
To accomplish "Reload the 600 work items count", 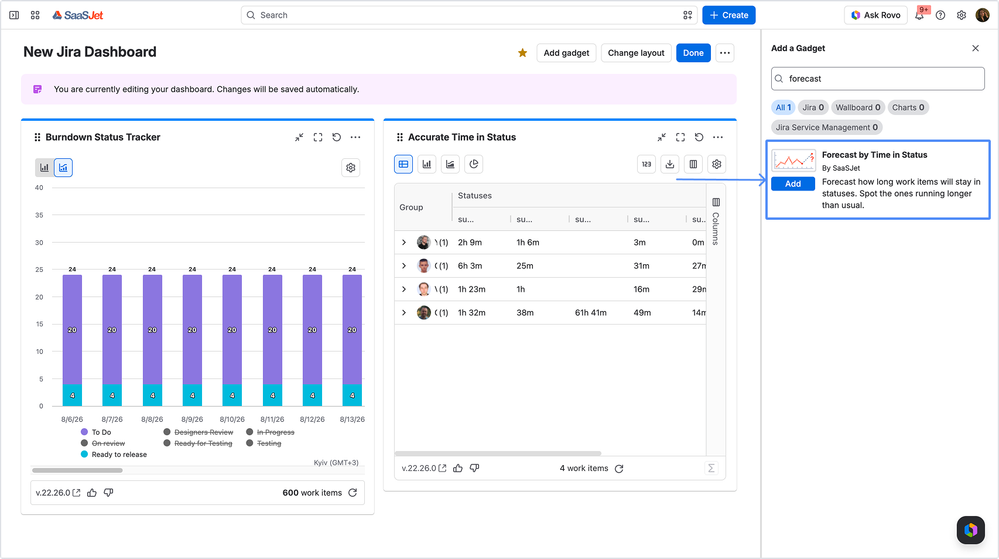I will 353,493.
